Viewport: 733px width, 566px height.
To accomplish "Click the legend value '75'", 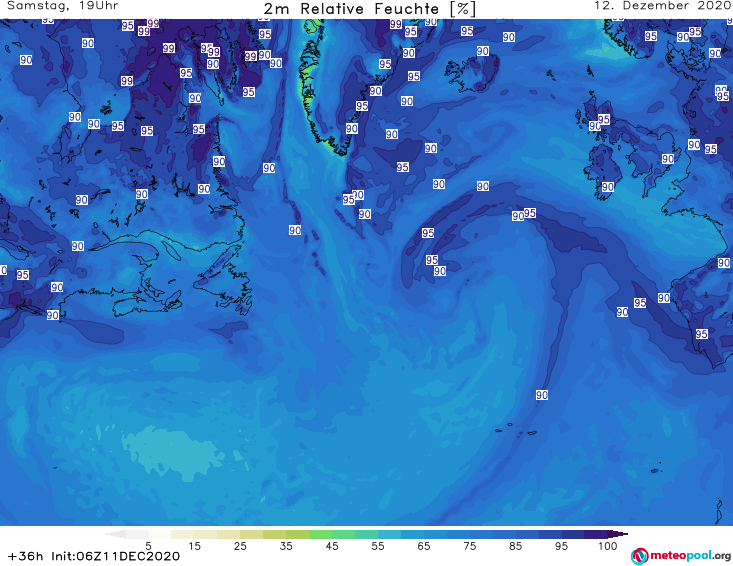I will 469,546.
